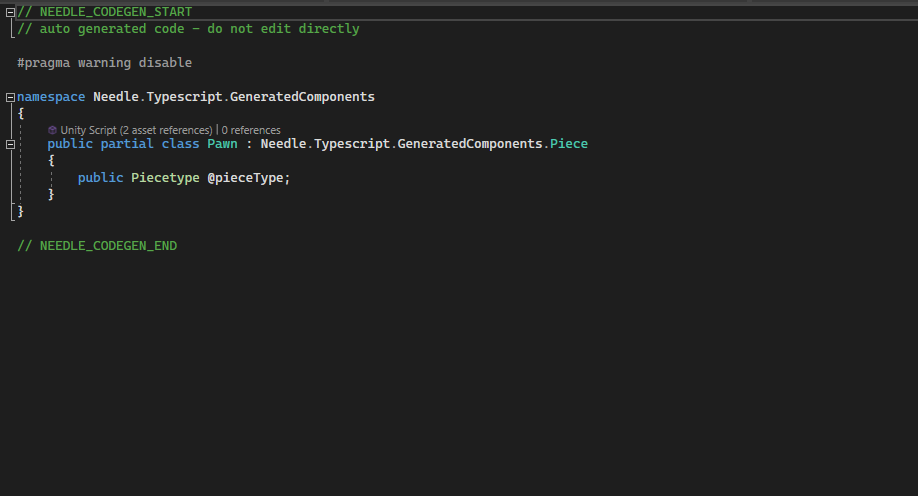The image size is (918, 496).
Task: Click the public keyword before Piecetype
Action: pyautogui.click(x=100, y=178)
